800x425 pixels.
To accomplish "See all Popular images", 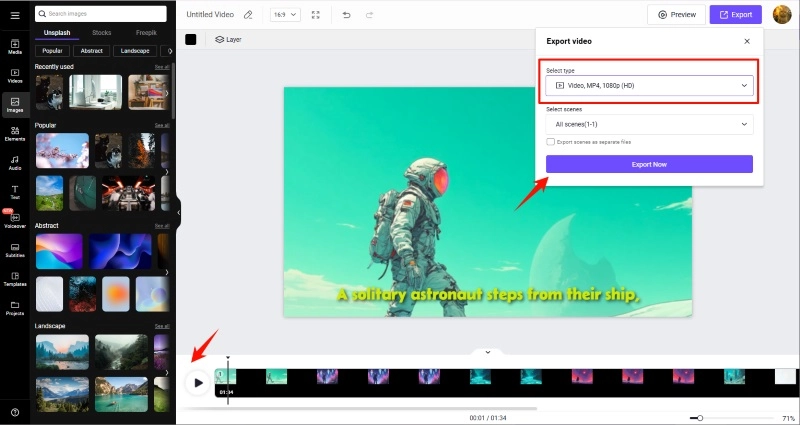I will (162, 126).
